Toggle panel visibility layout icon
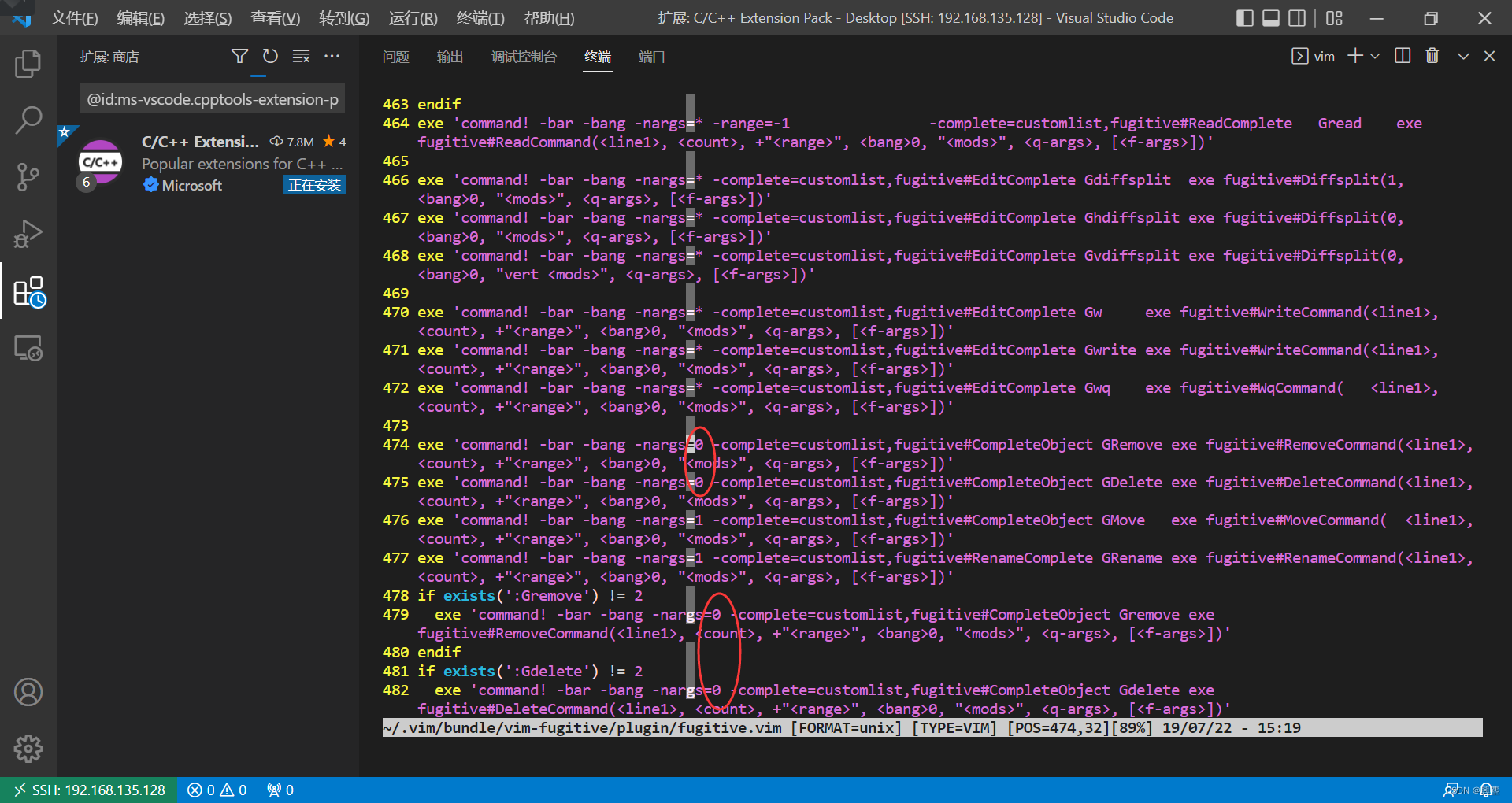This screenshot has width=1512, height=803. (1270, 18)
